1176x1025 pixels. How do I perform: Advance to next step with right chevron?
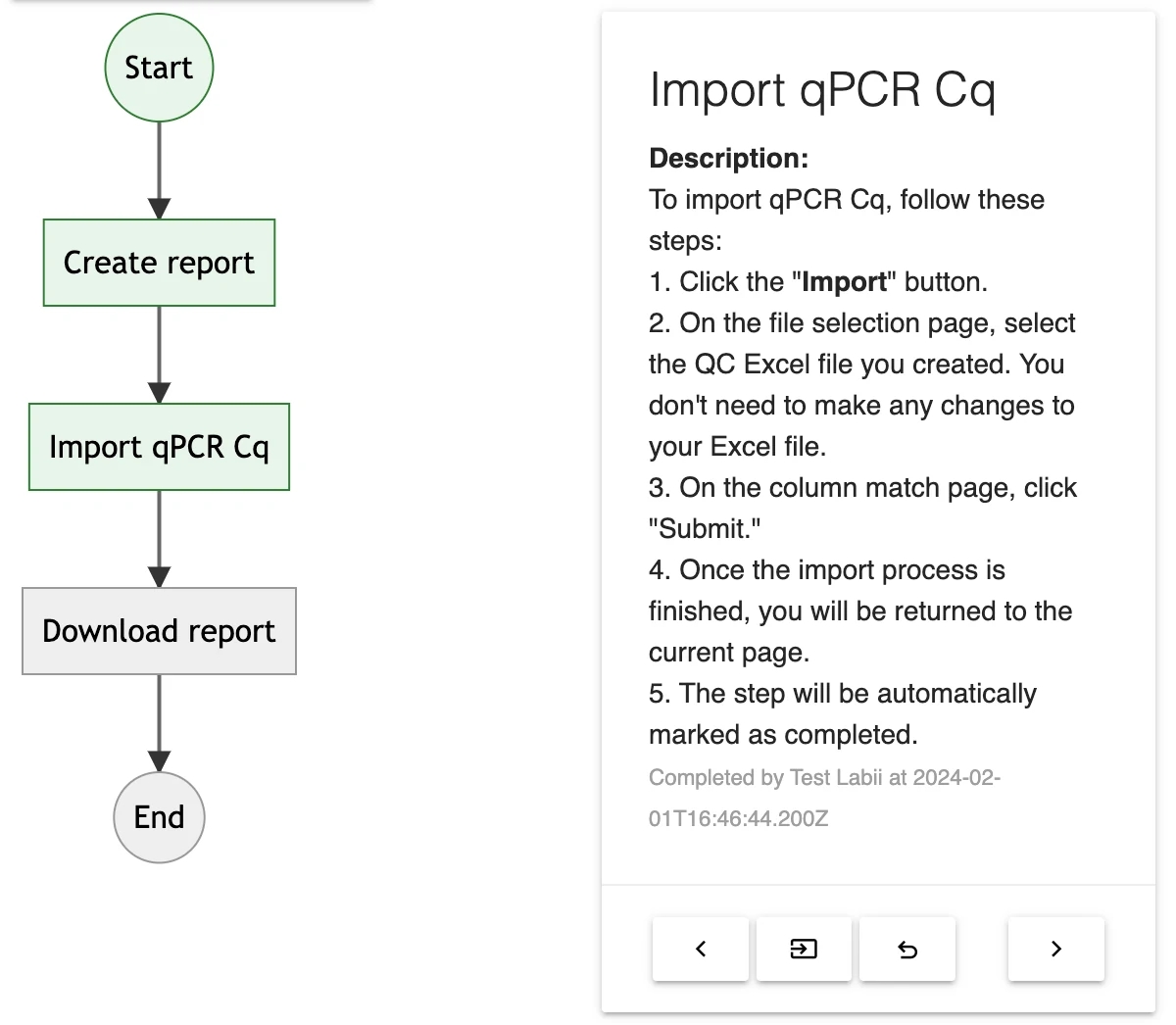tap(1055, 949)
